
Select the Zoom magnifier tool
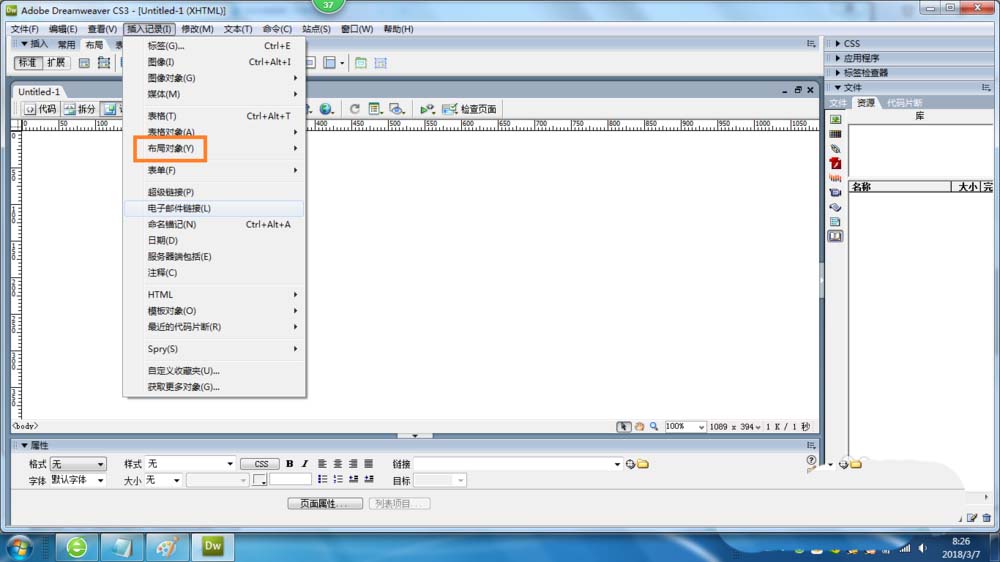pyautogui.click(x=654, y=427)
